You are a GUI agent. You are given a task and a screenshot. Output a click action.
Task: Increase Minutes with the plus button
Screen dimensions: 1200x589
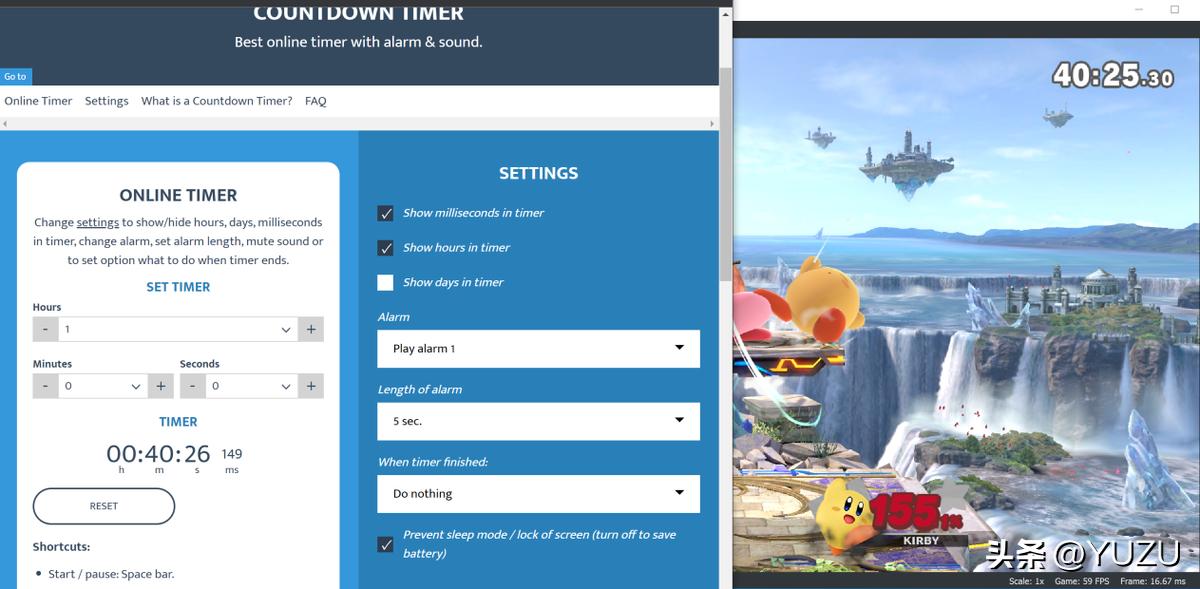160,386
